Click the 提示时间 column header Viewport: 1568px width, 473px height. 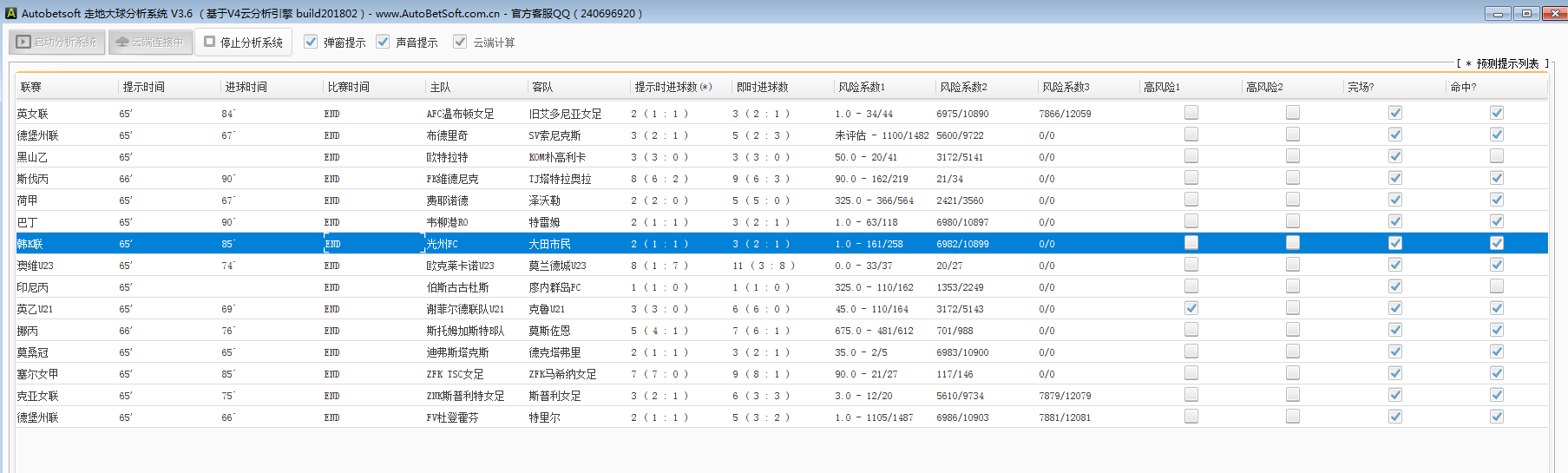143,87
